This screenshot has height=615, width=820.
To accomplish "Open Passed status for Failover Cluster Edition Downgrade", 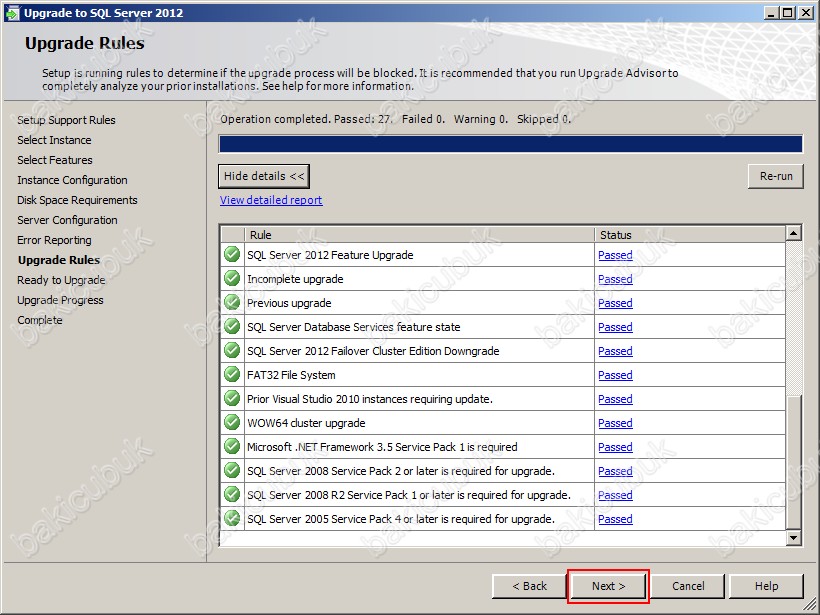I will tap(615, 351).
